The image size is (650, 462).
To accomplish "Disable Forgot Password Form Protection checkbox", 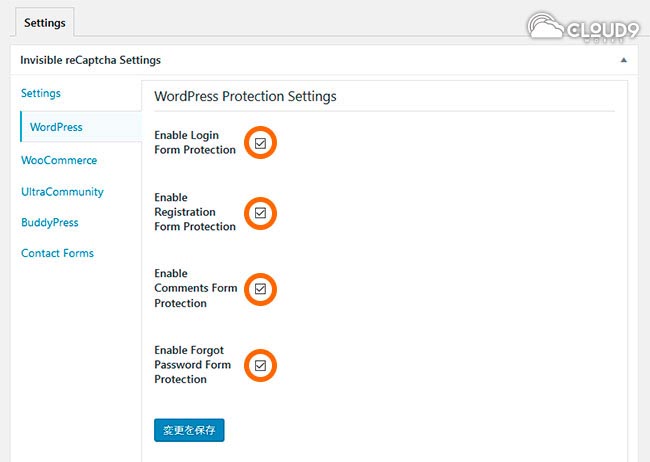I will click(260, 366).
